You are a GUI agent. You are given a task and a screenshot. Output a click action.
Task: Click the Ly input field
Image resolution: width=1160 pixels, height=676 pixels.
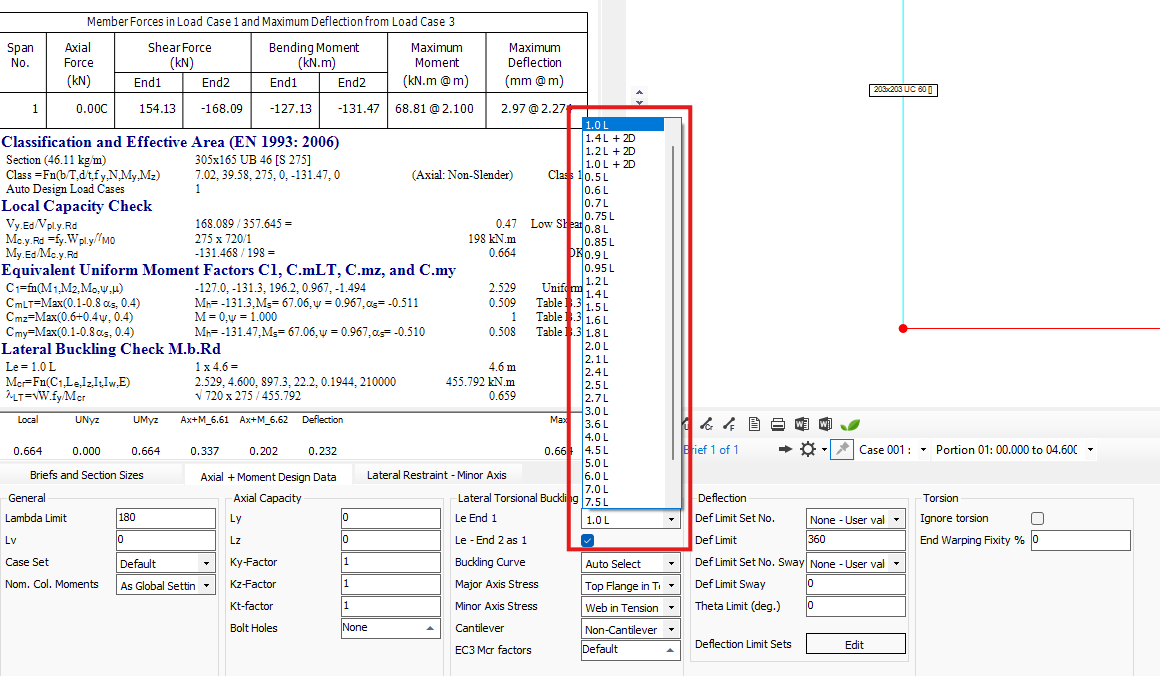(391, 518)
